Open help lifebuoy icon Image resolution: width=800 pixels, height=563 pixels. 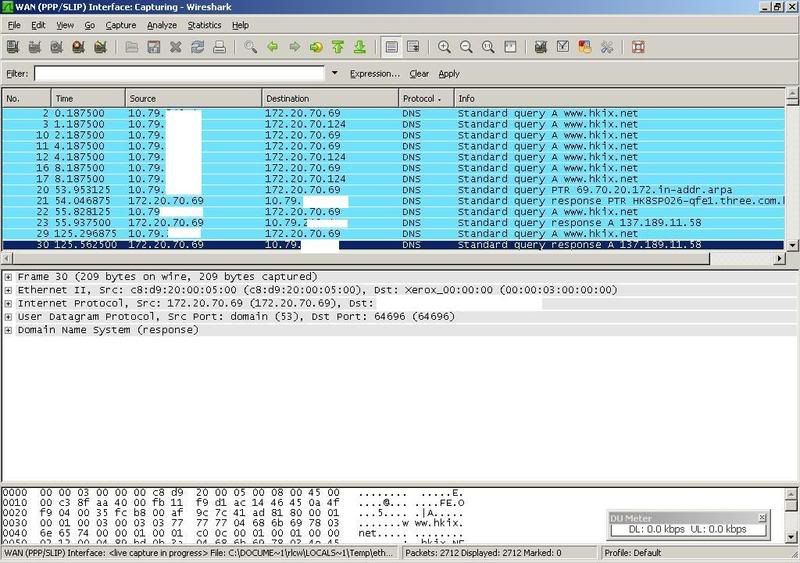point(638,47)
